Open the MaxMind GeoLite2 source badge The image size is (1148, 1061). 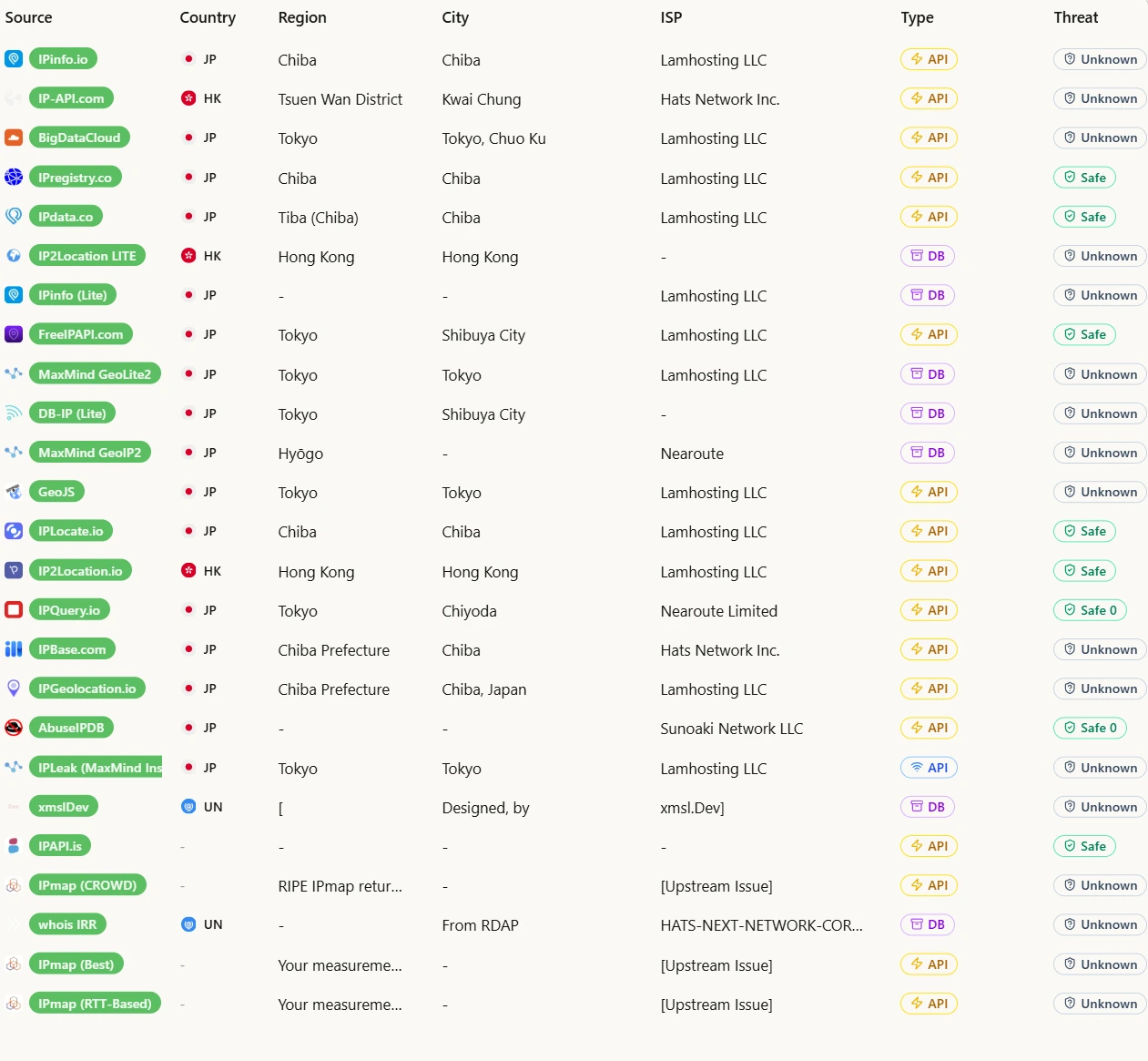point(95,373)
